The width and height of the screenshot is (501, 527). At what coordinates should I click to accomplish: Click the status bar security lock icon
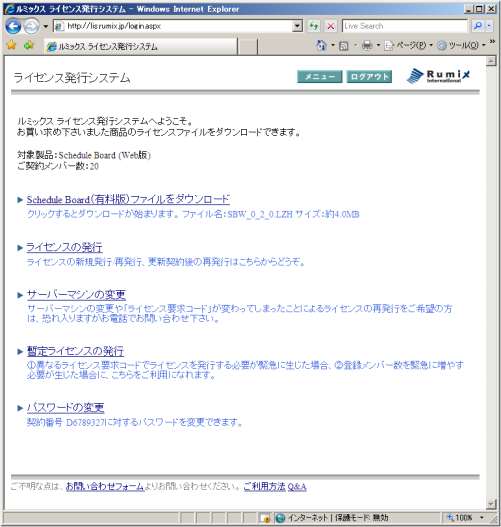[x=265, y=518]
